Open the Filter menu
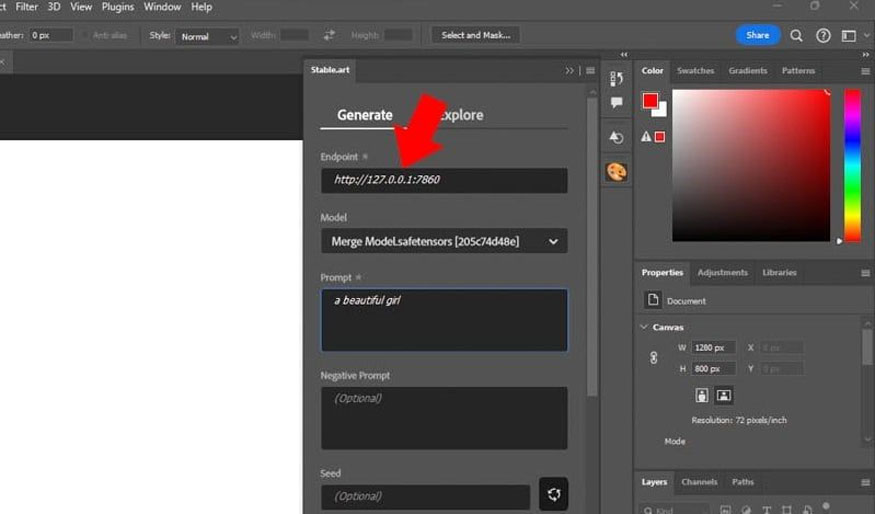The width and height of the screenshot is (875, 514). point(26,7)
